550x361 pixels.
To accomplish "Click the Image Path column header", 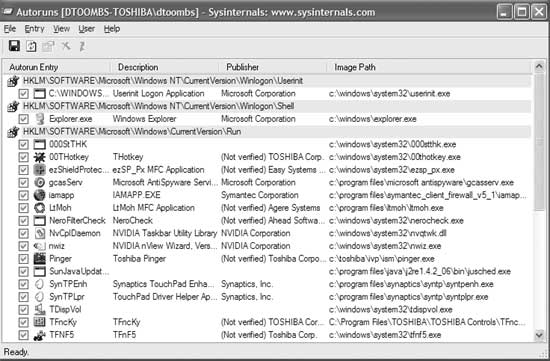I will pyautogui.click(x=429, y=67).
